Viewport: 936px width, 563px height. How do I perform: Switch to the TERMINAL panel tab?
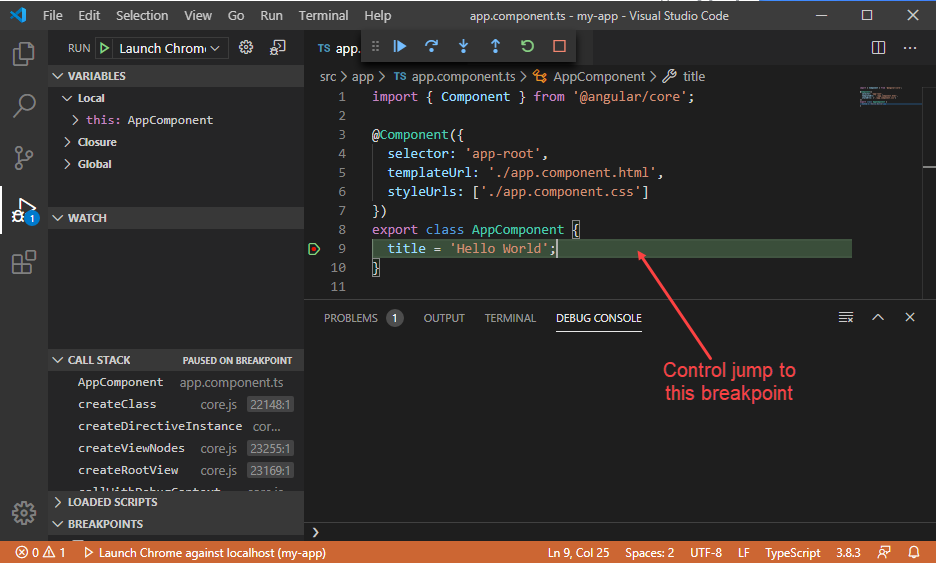[510, 318]
